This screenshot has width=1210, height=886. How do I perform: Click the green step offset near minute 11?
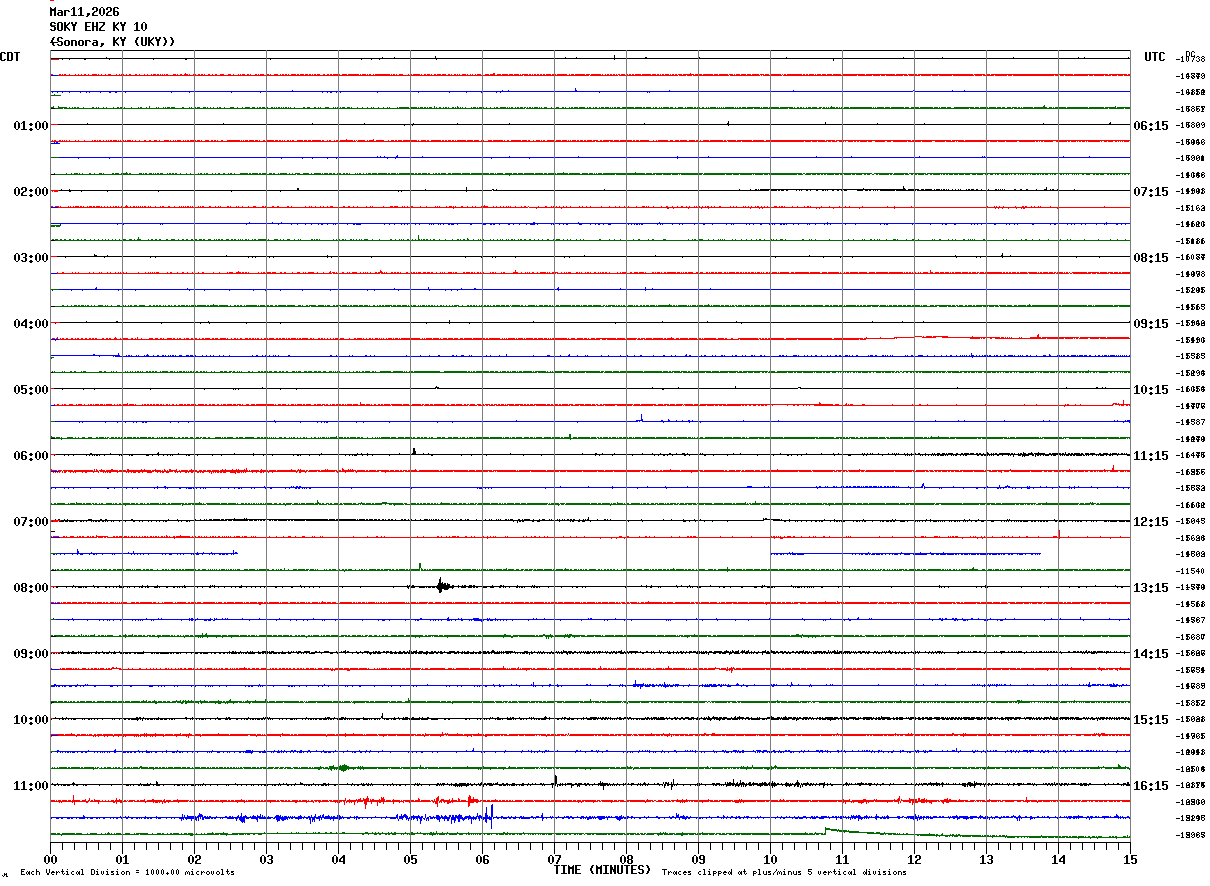[826, 829]
